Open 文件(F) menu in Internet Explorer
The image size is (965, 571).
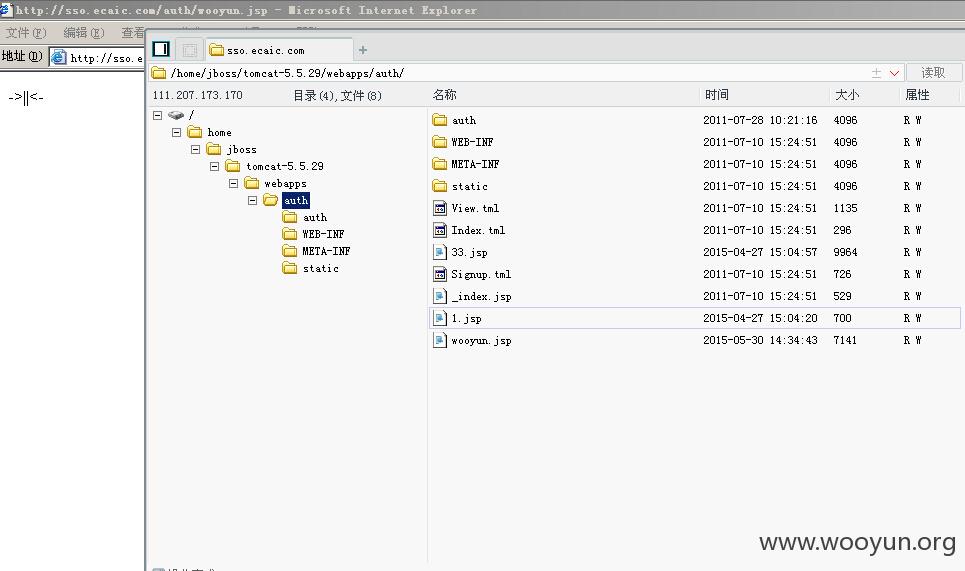pos(26,33)
